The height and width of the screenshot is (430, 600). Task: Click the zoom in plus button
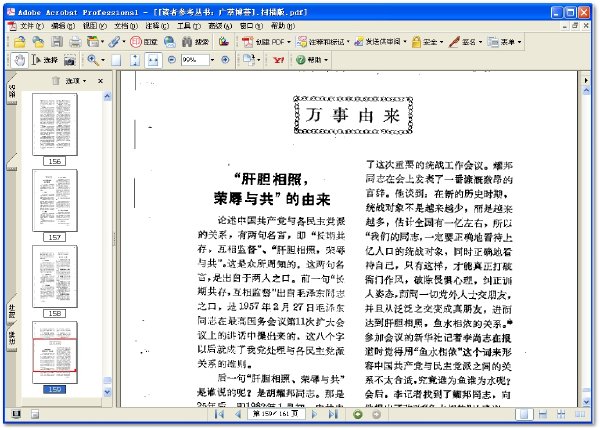(x=225, y=60)
